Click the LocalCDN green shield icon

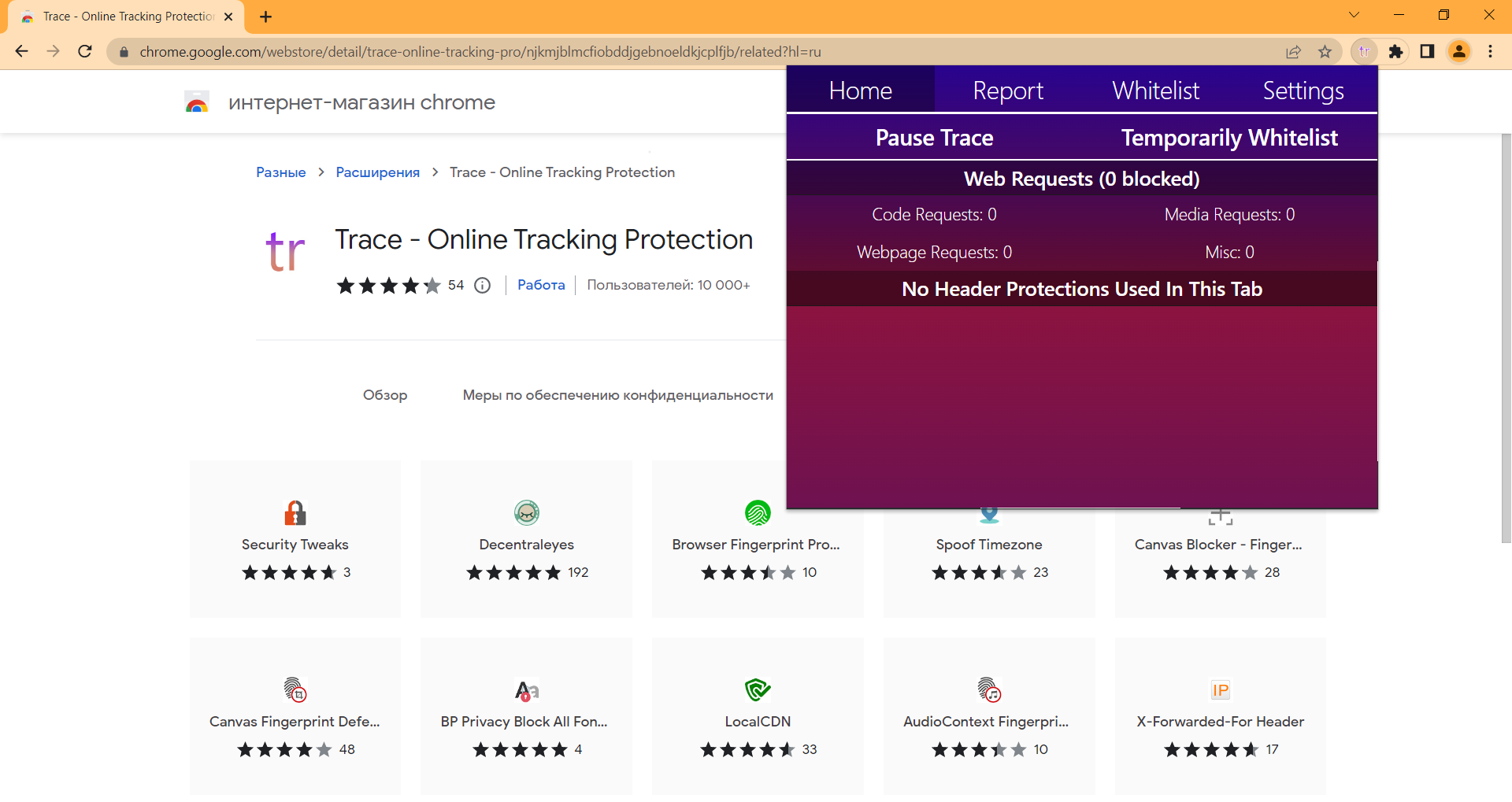(x=758, y=689)
